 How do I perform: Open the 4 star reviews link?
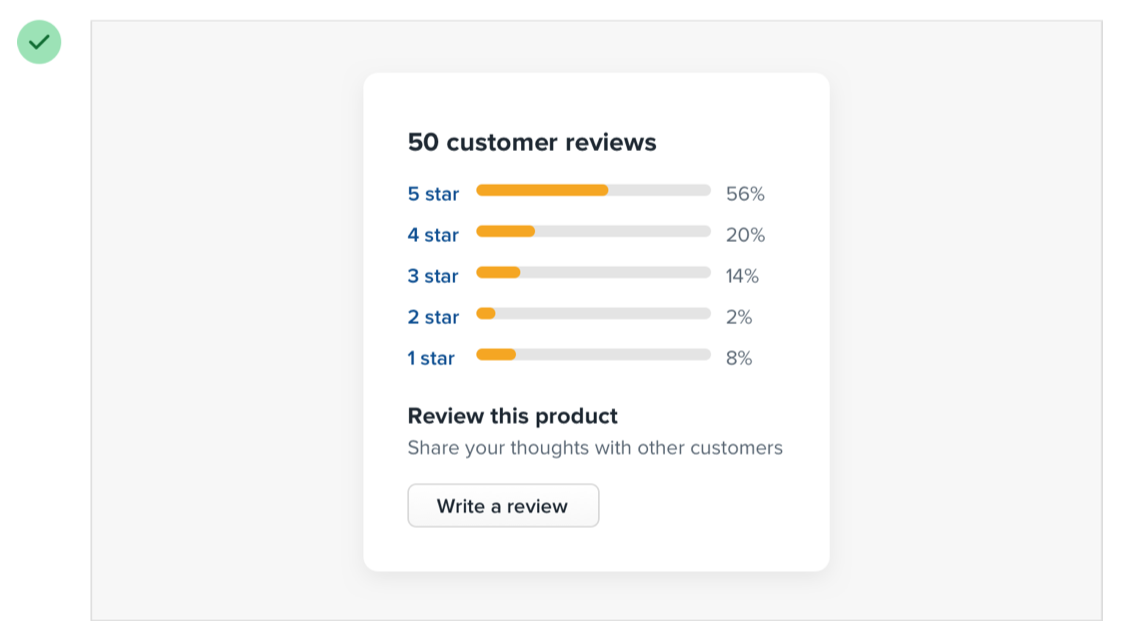tap(433, 235)
